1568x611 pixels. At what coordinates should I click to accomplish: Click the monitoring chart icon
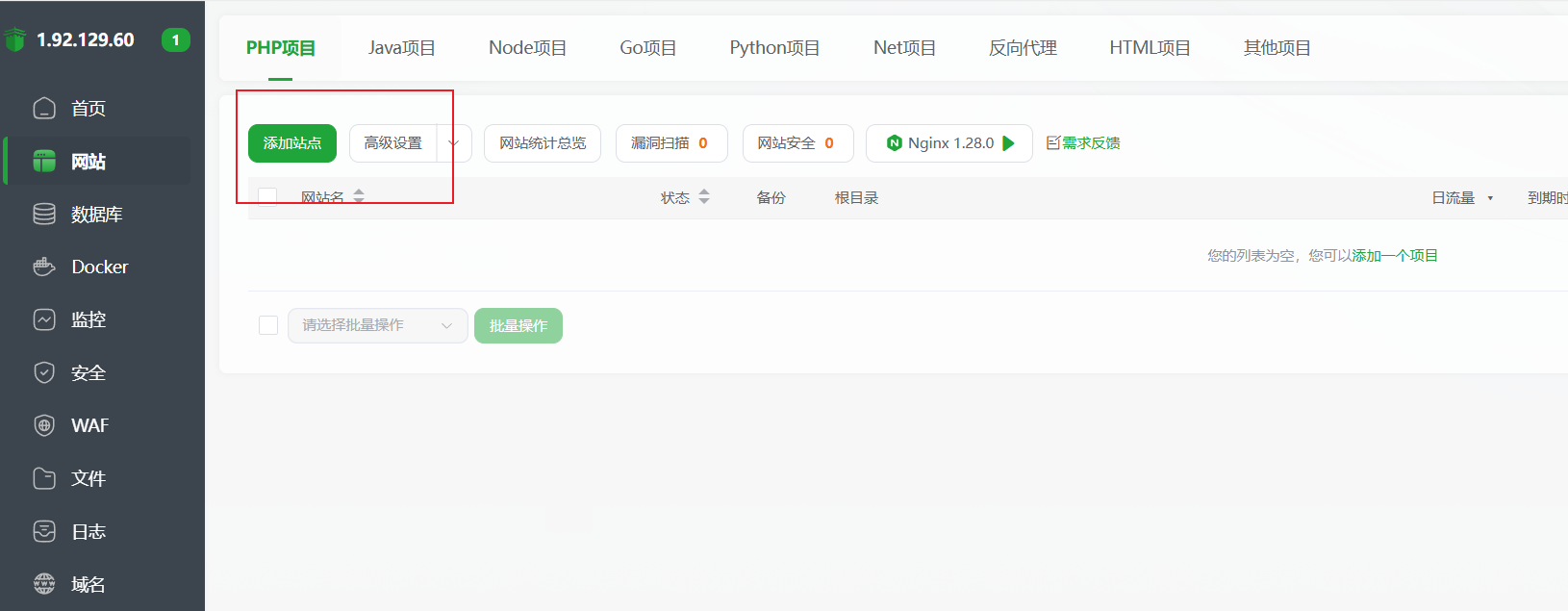click(44, 319)
